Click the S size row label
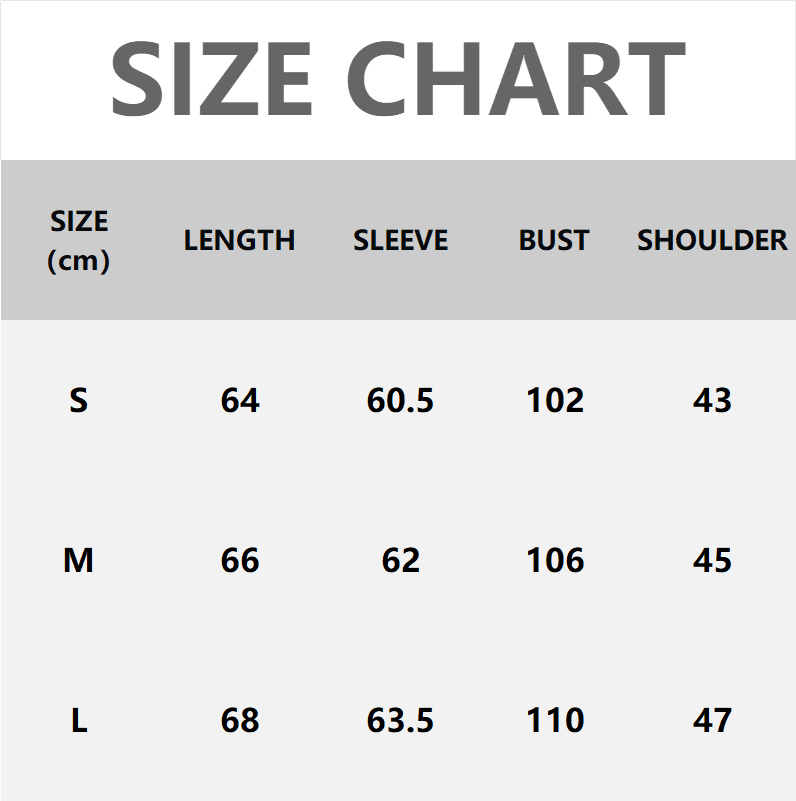 coord(79,400)
